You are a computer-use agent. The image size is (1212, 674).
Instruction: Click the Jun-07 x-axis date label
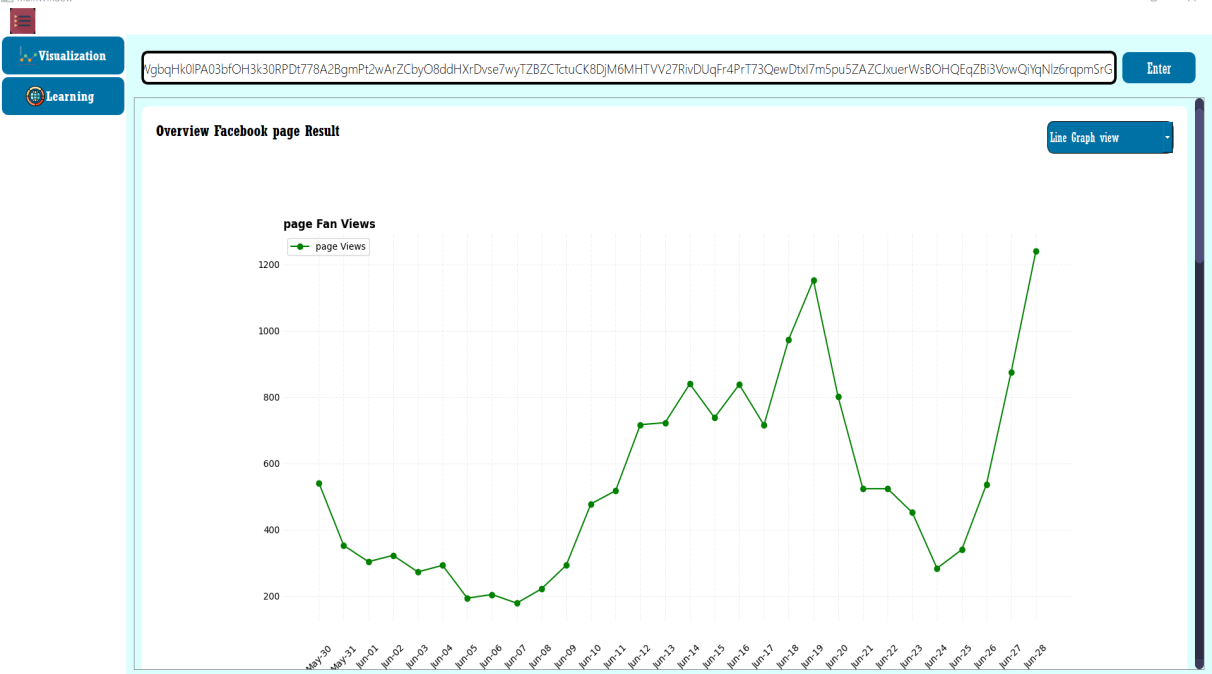click(514, 656)
